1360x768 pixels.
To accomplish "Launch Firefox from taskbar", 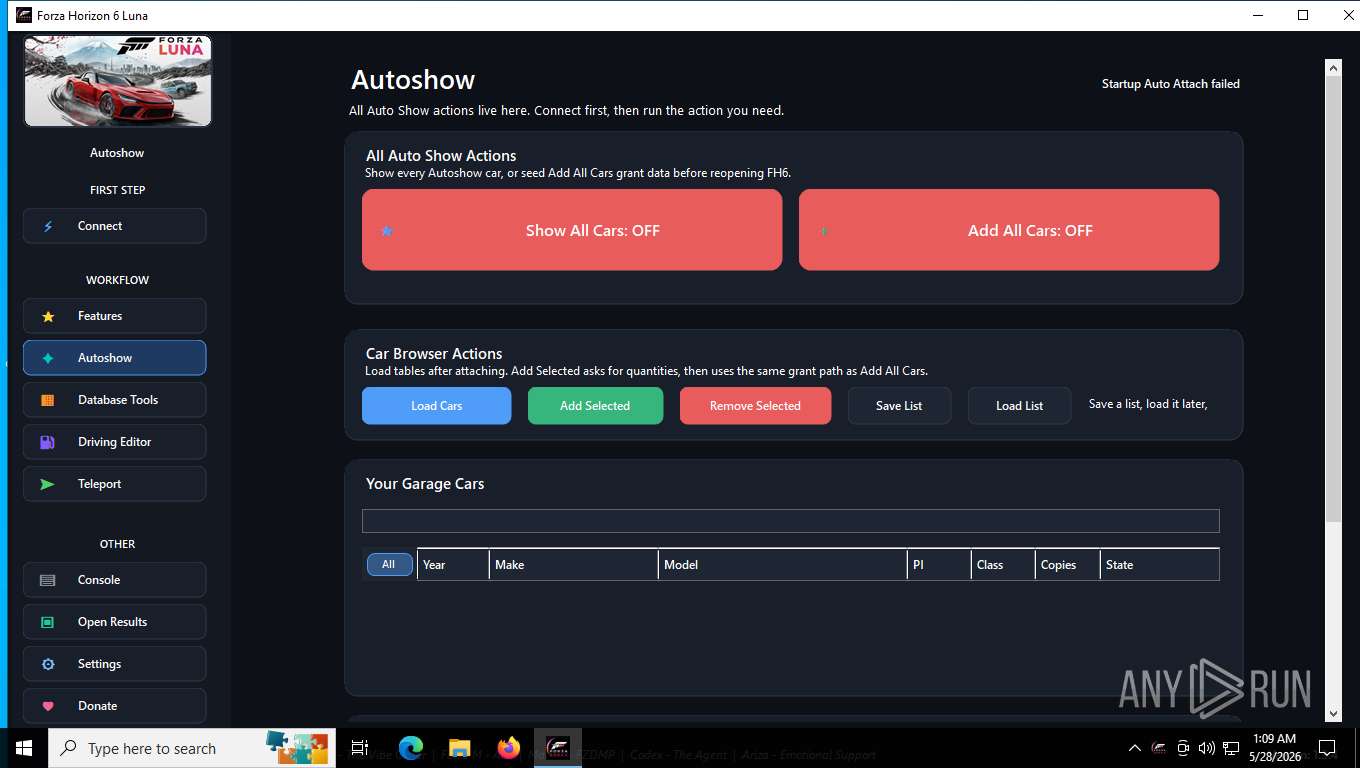I will (509, 748).
